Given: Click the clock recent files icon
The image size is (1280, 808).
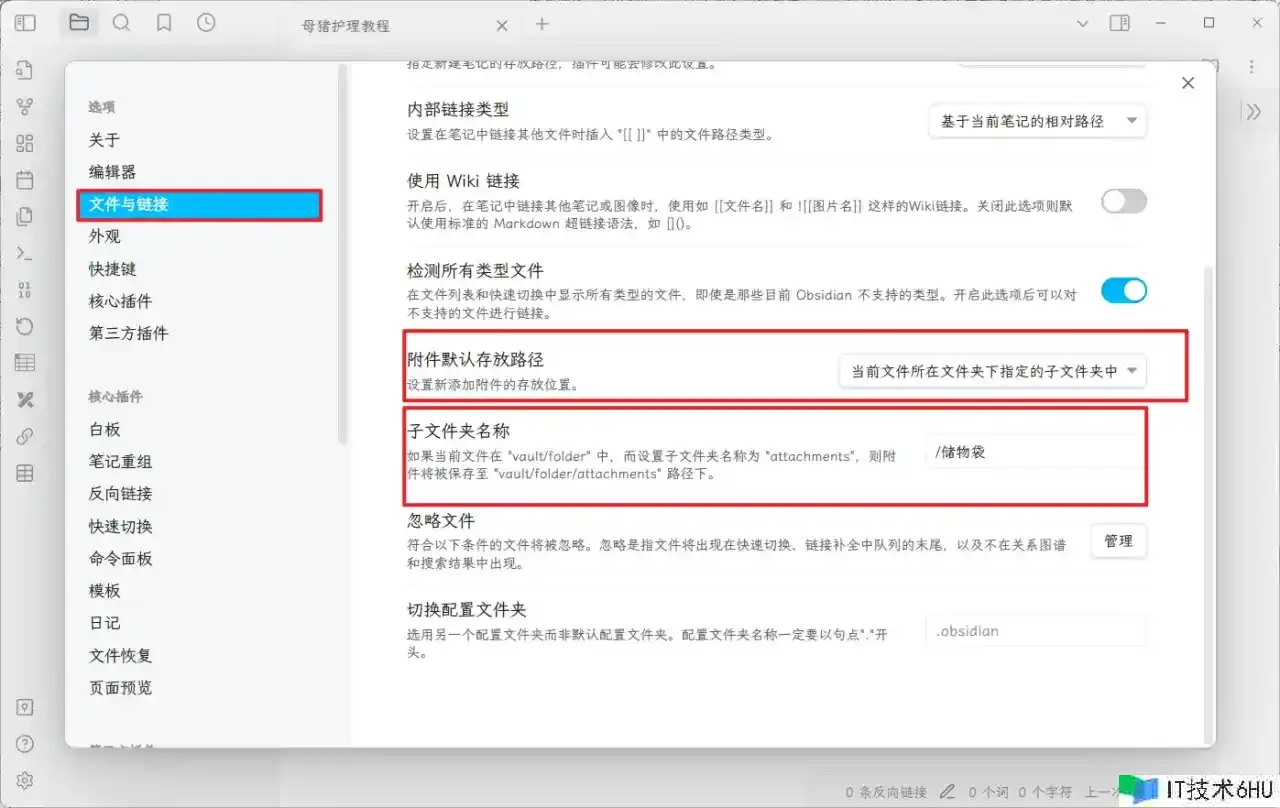Looking at the screenshot, I should tap(206, 23).
